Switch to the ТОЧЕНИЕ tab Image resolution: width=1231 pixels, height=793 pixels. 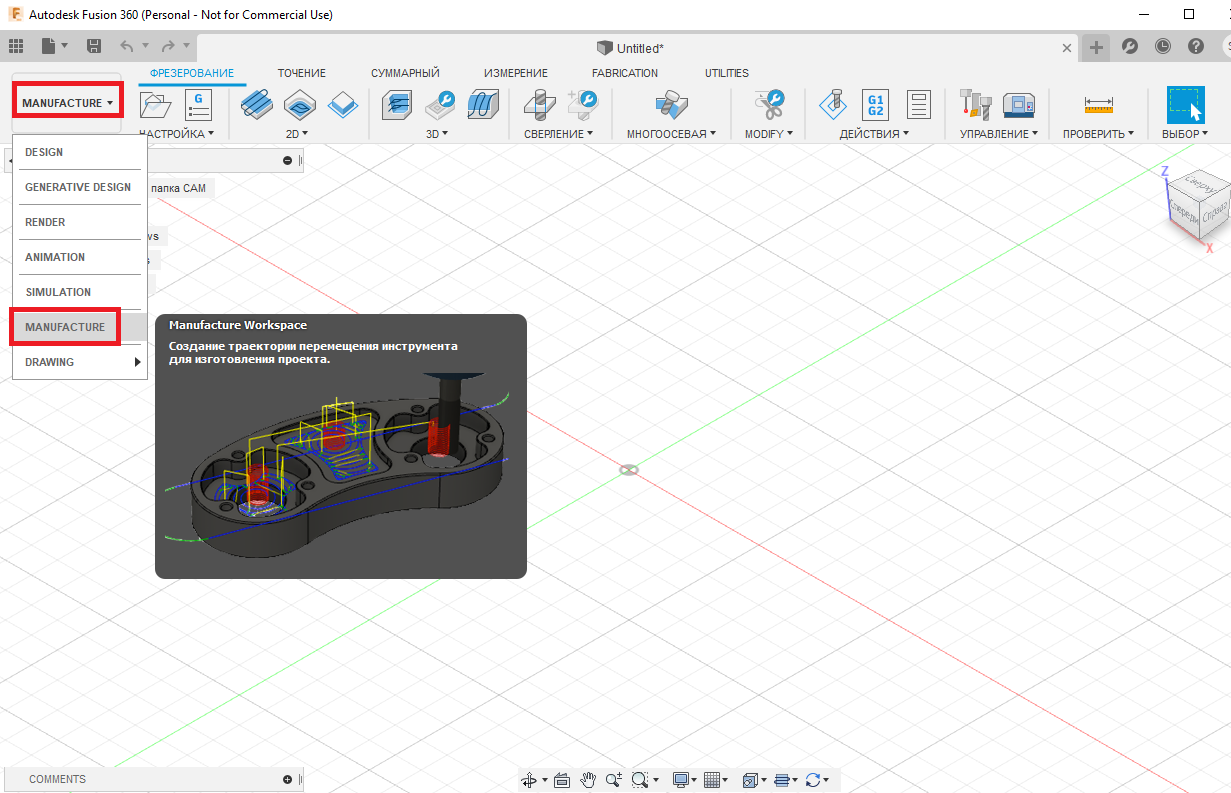pyautogui.click(x=302, y=73)
